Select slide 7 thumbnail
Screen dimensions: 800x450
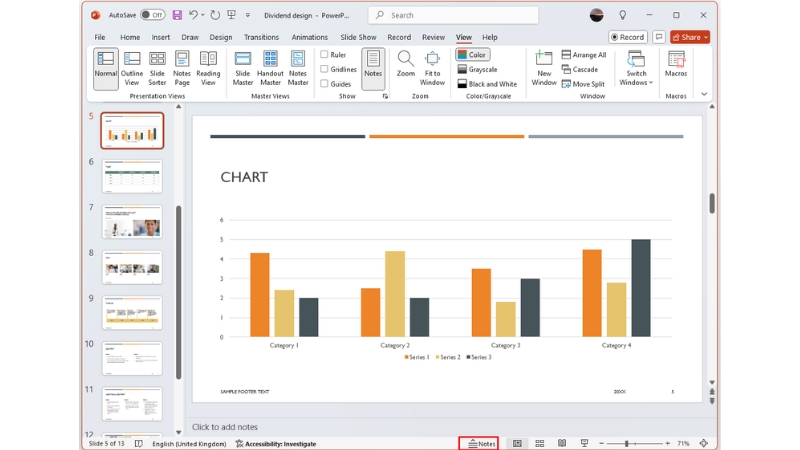point(132,222)
